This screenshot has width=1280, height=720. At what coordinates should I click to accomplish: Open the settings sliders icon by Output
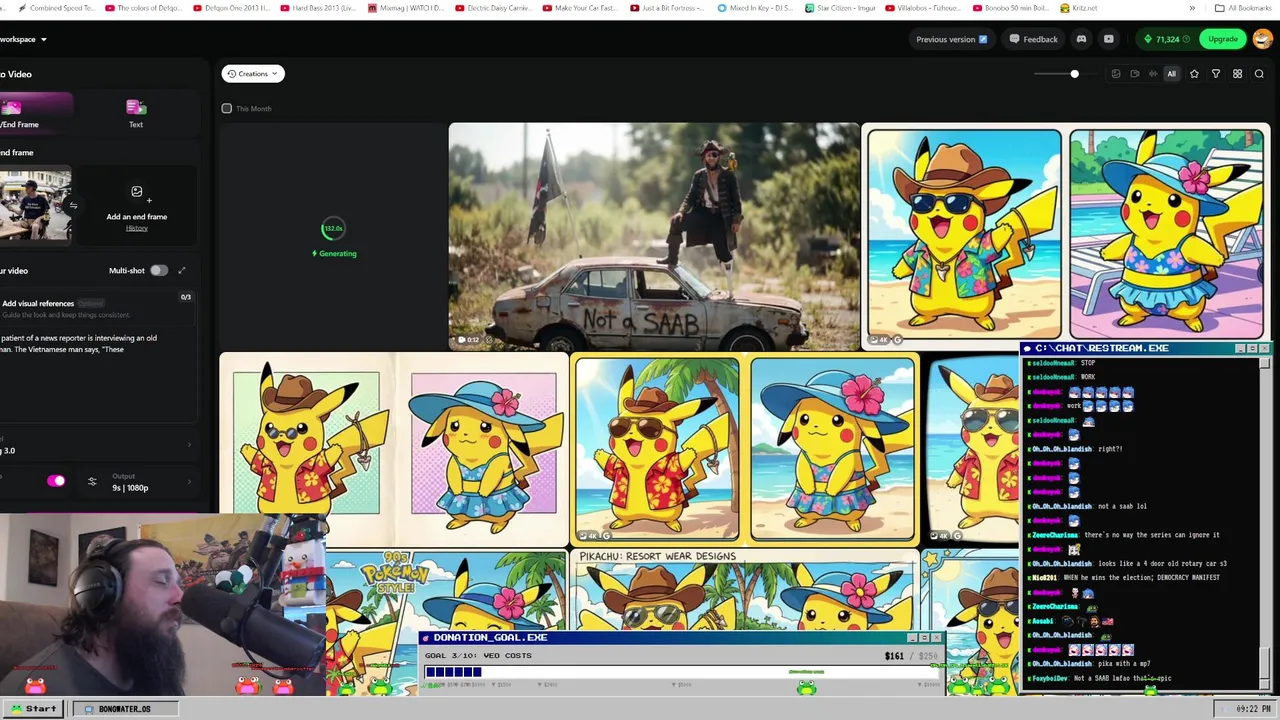click(92, 482)
